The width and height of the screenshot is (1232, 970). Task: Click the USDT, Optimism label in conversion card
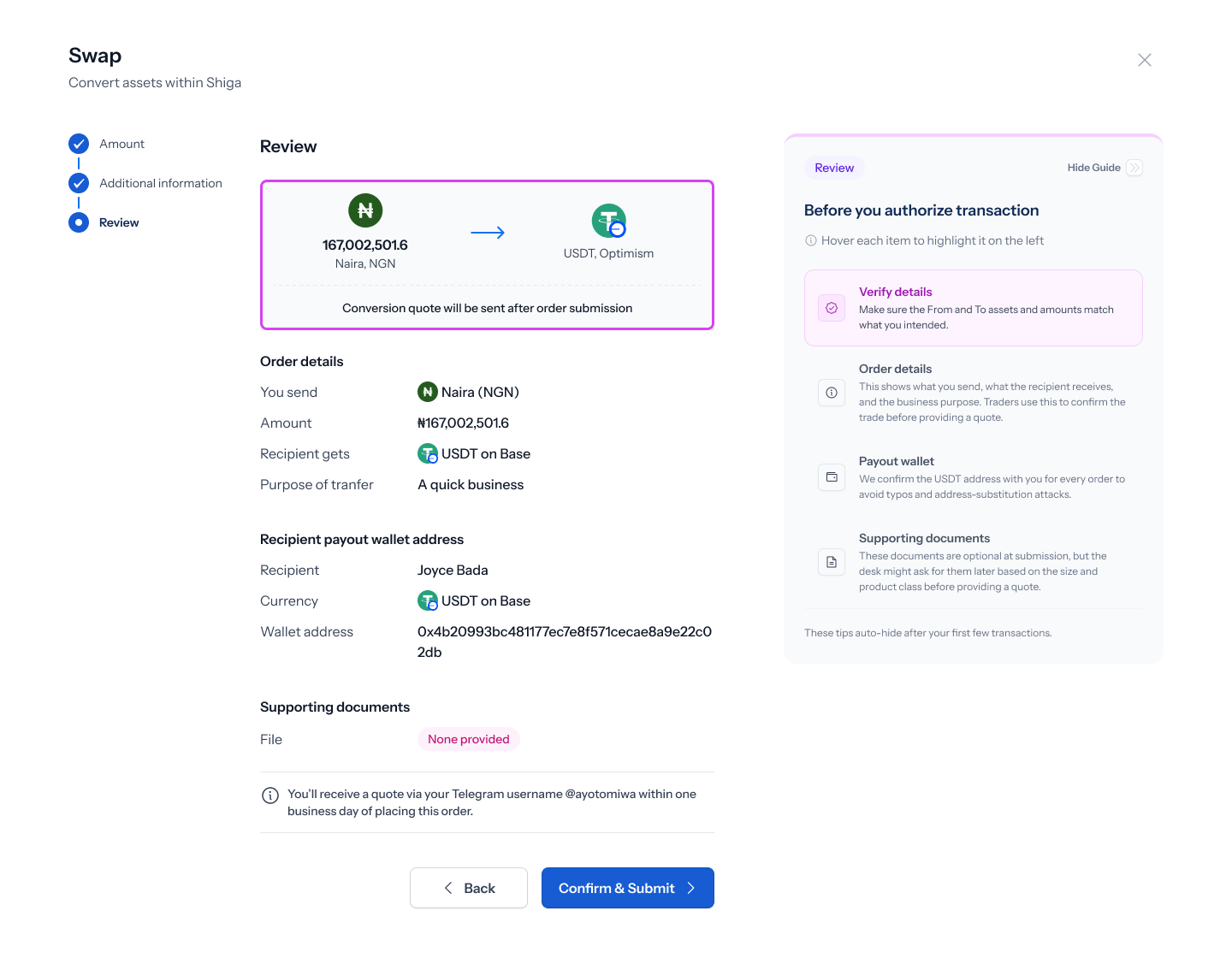[608, 253]
